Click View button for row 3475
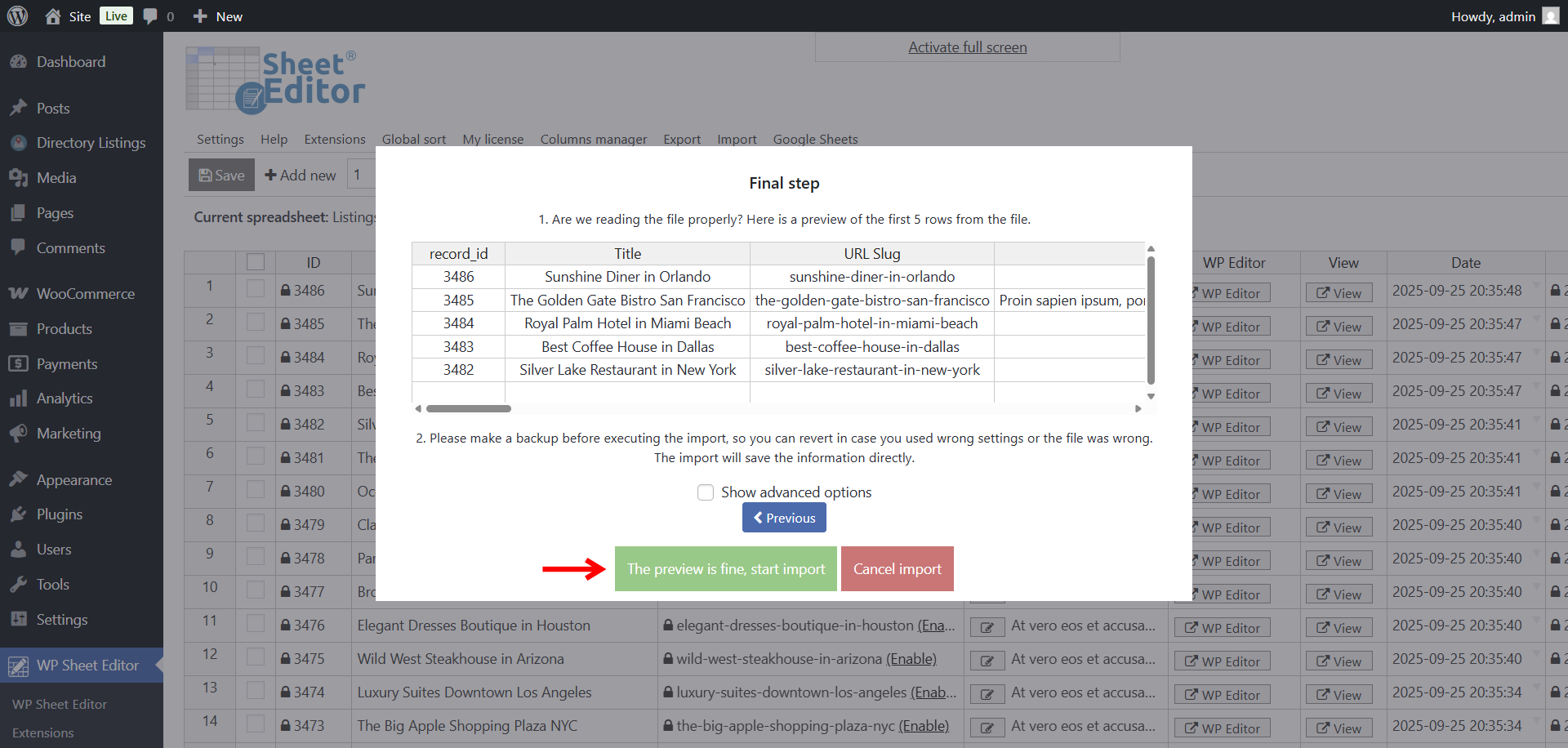The height and width of the screenshot is (748, 1568). pyautogui.click(x=1339, y=661)
